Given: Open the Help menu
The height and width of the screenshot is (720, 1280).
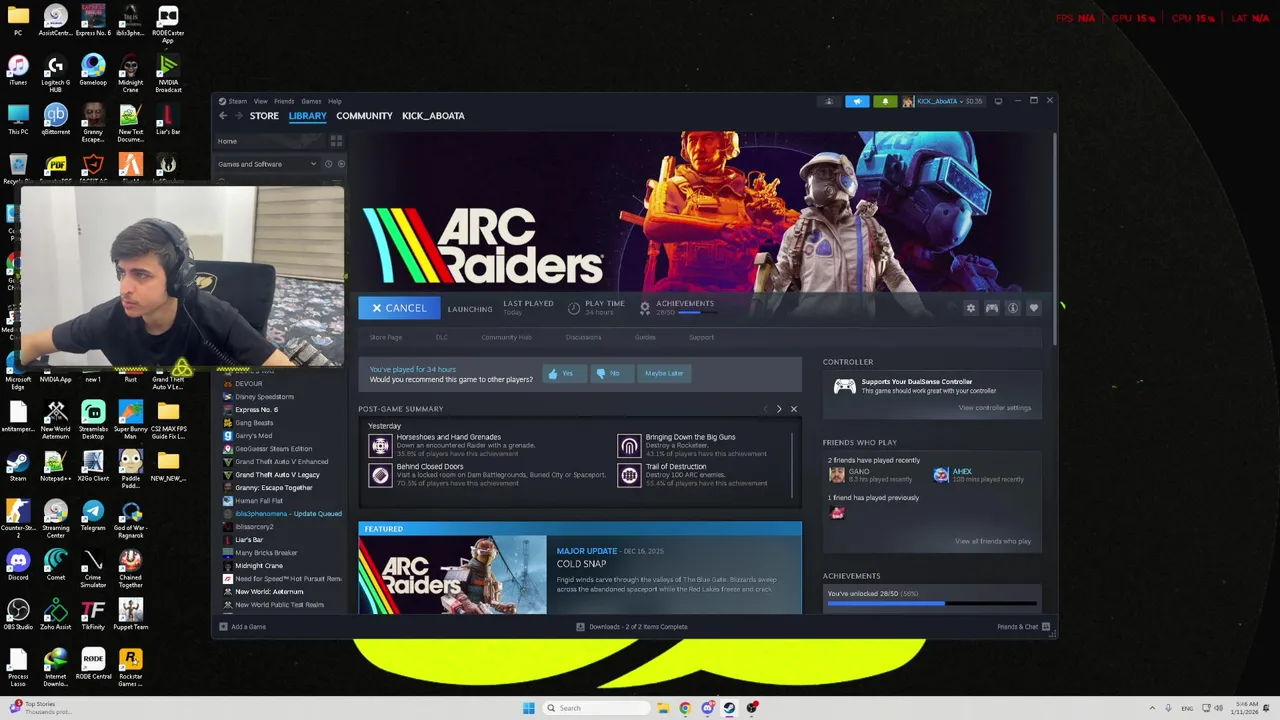Looking at the screenshot, I should tap(335, 101).
